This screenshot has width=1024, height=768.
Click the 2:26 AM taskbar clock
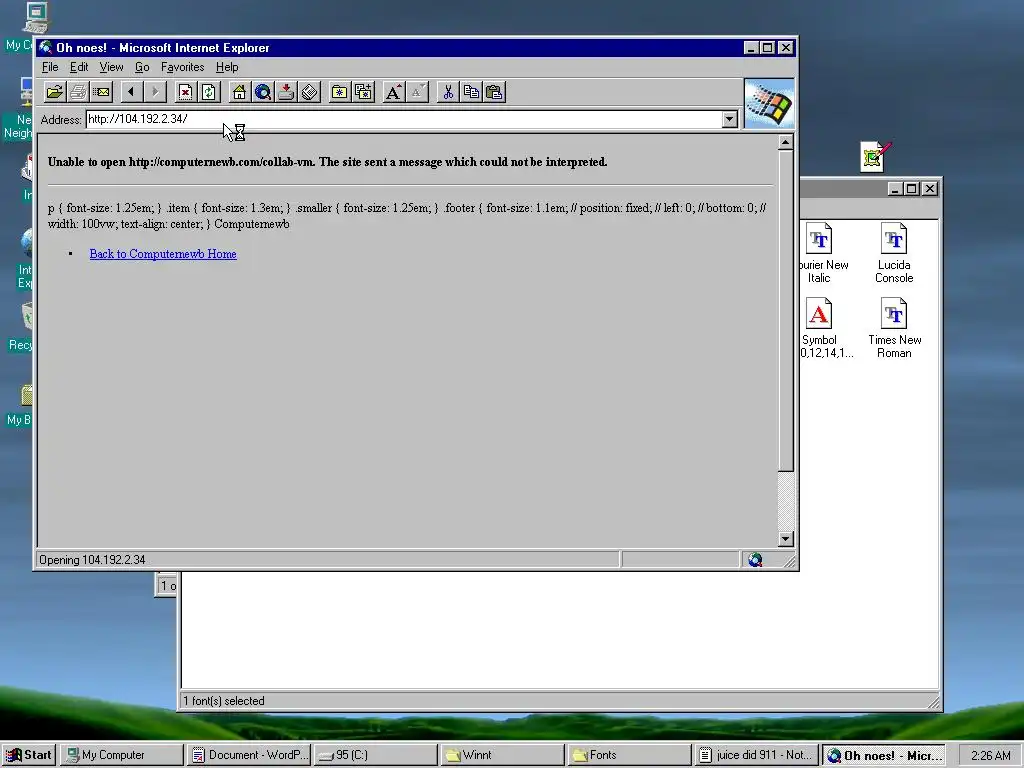pyautogui.click(x=990, y=756)
